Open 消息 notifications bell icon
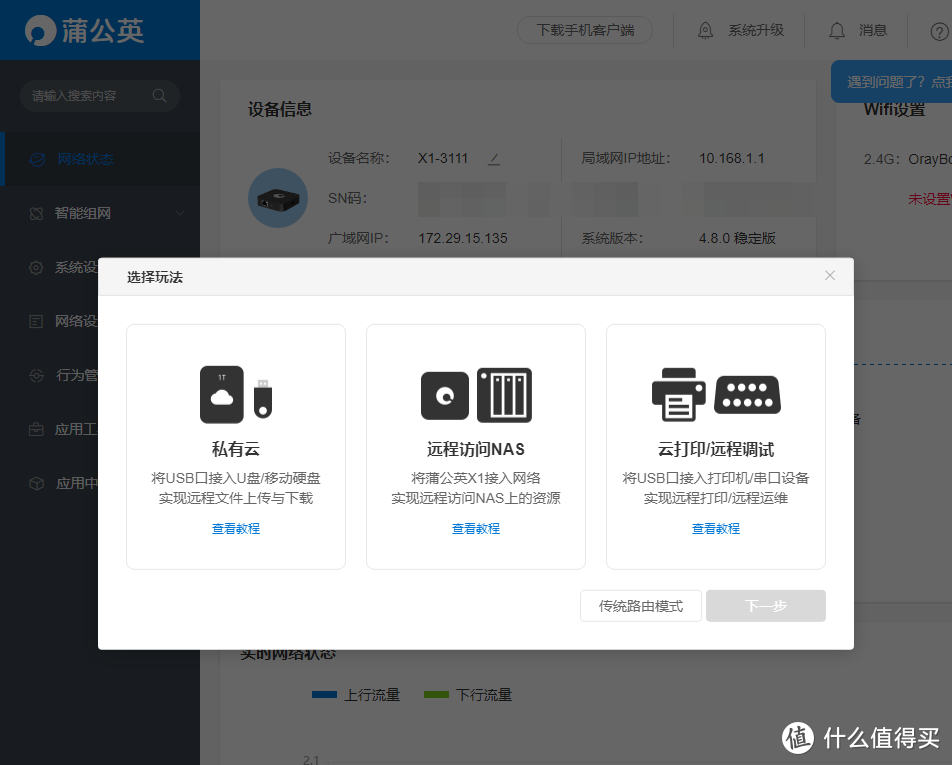The width and height of the screenshot is (952, 765). 837,30
